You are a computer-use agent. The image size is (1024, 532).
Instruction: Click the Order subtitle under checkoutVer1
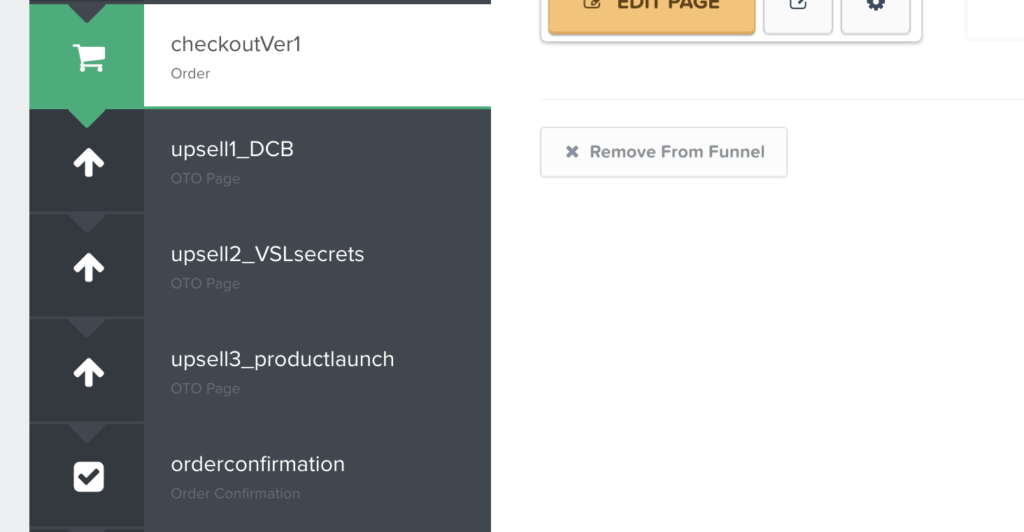click(190, 74)
